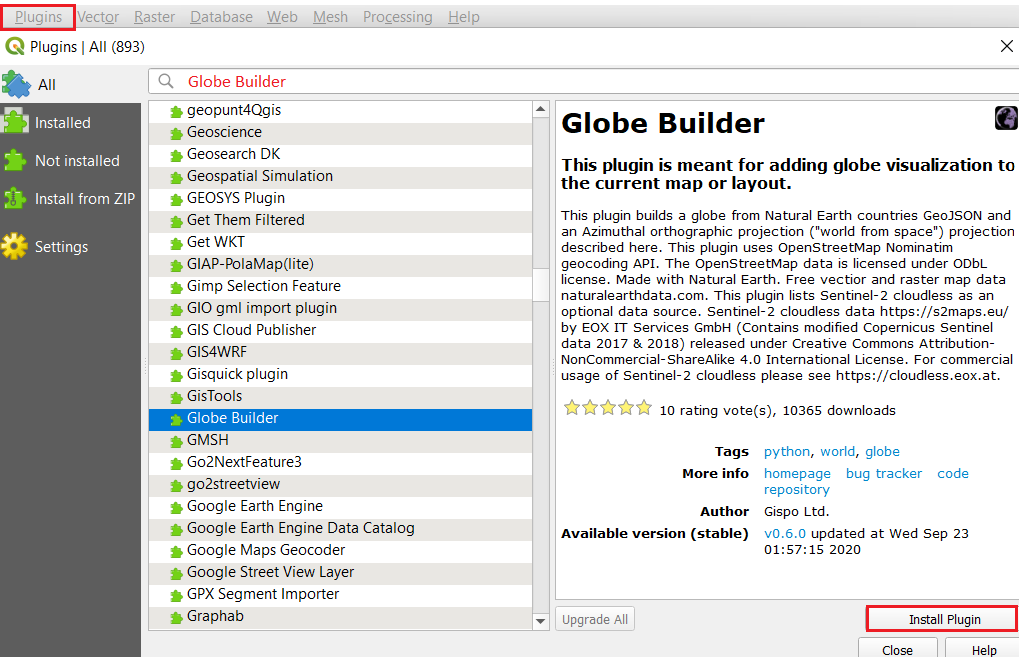Click the plugin icon beside GMSH

pyautogui.click(x=175, y=442)
